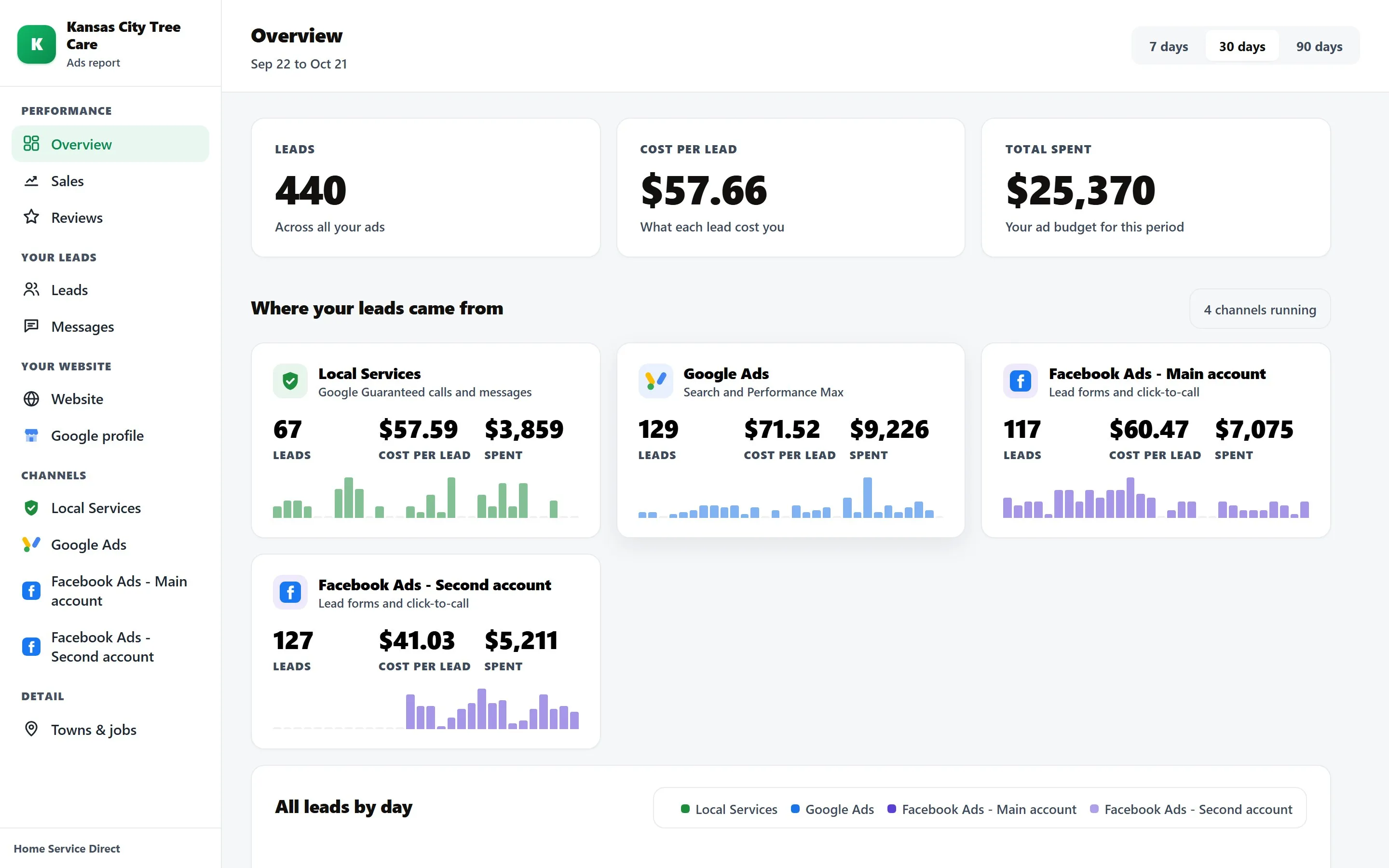Viewport: 1389px width, 868px height.
Task: Click the Local Services shield icon in sidebar
Action: tap(31, 507)
